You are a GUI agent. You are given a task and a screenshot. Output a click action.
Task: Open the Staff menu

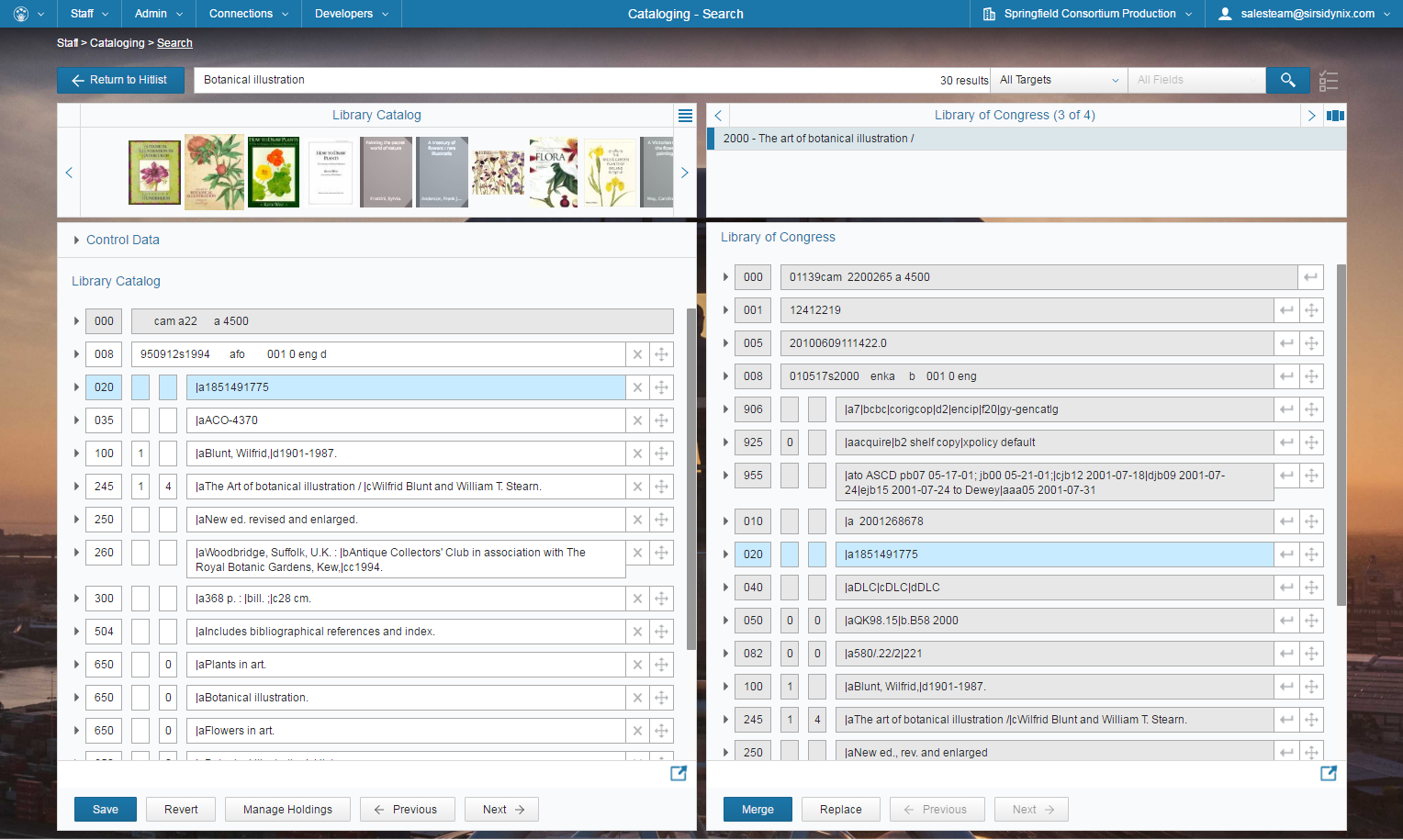89,14
